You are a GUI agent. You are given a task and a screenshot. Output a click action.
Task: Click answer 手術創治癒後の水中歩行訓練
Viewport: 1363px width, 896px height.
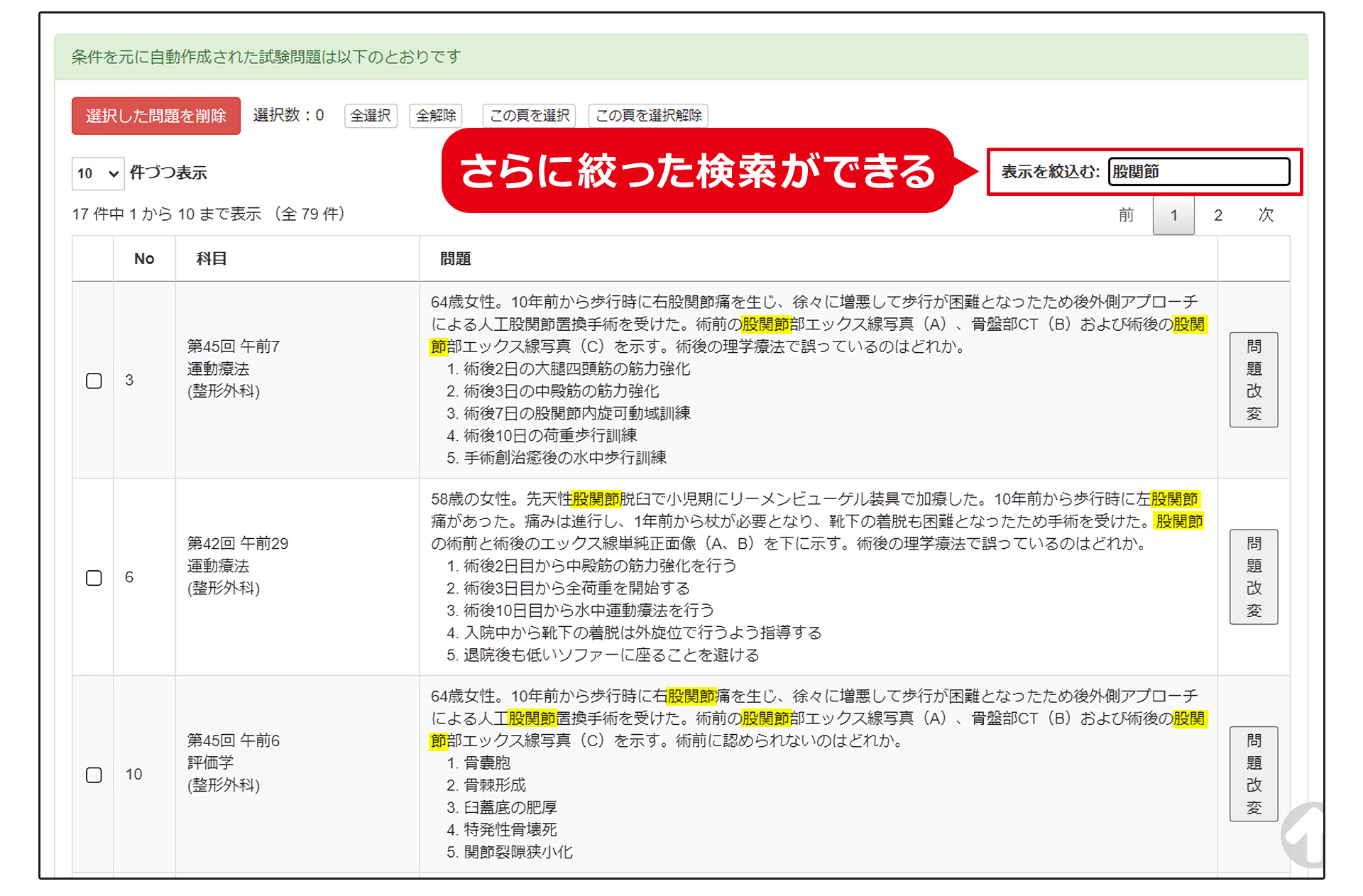point(565,458)
